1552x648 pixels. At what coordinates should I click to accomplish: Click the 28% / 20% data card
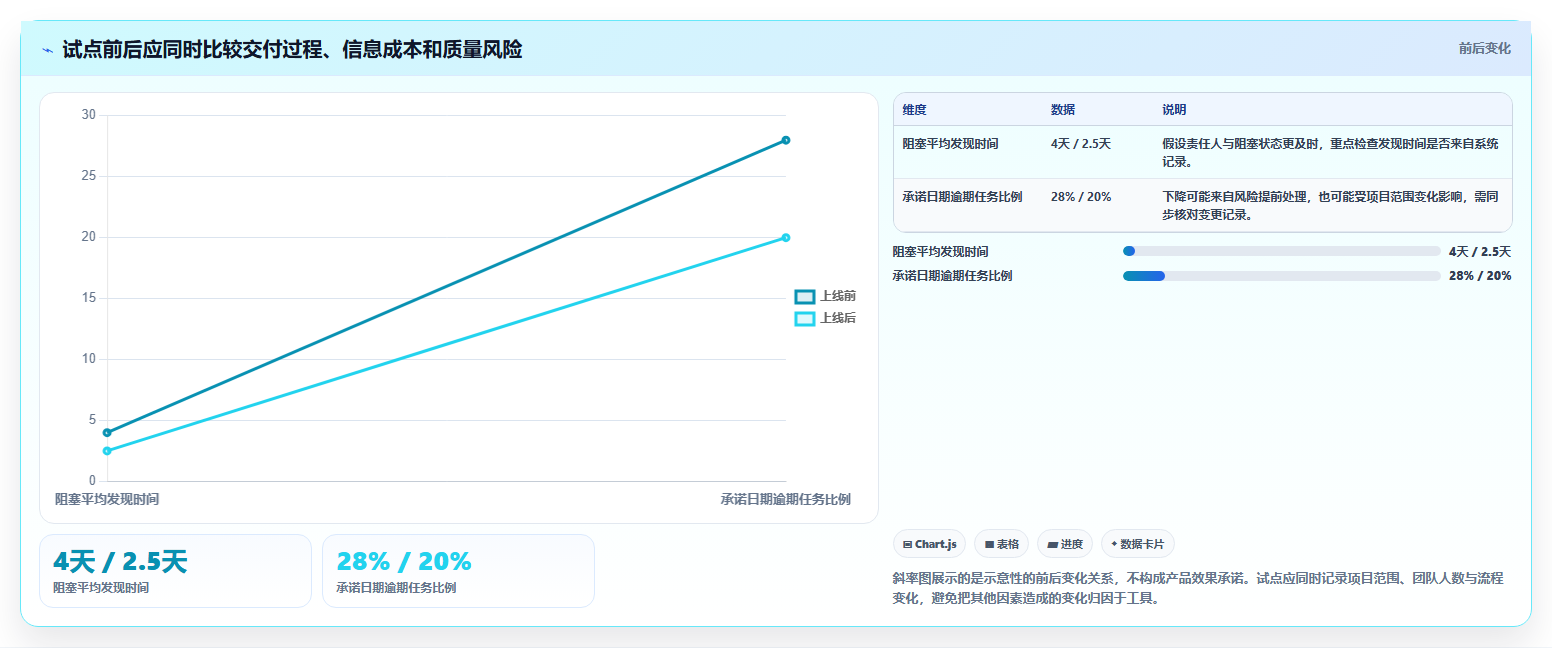458,571
